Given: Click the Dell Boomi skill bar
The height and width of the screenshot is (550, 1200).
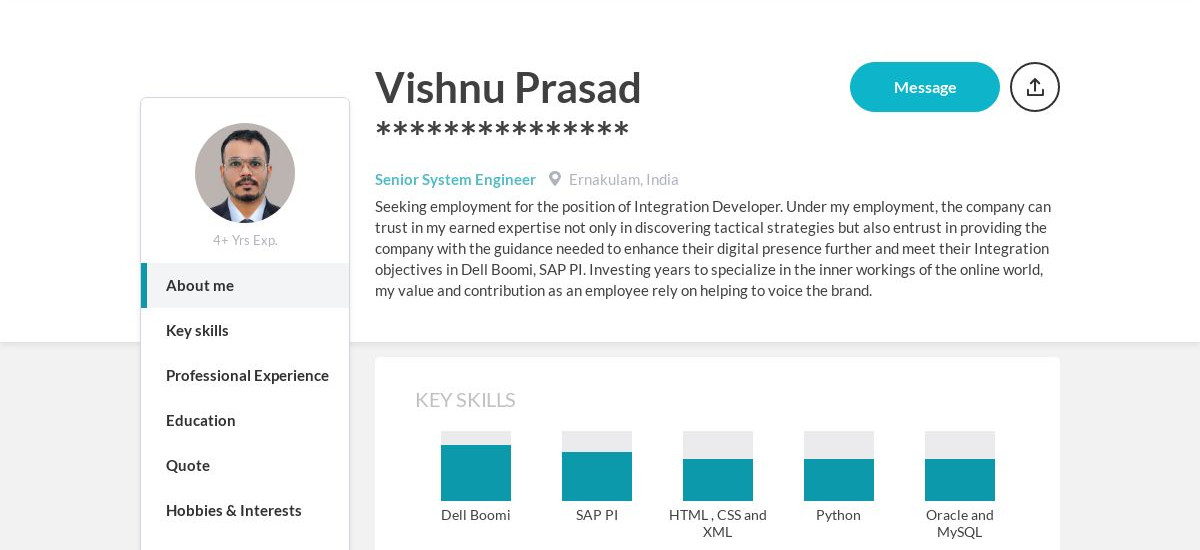Looking at the screenshot, I should (x=476, y=466).
